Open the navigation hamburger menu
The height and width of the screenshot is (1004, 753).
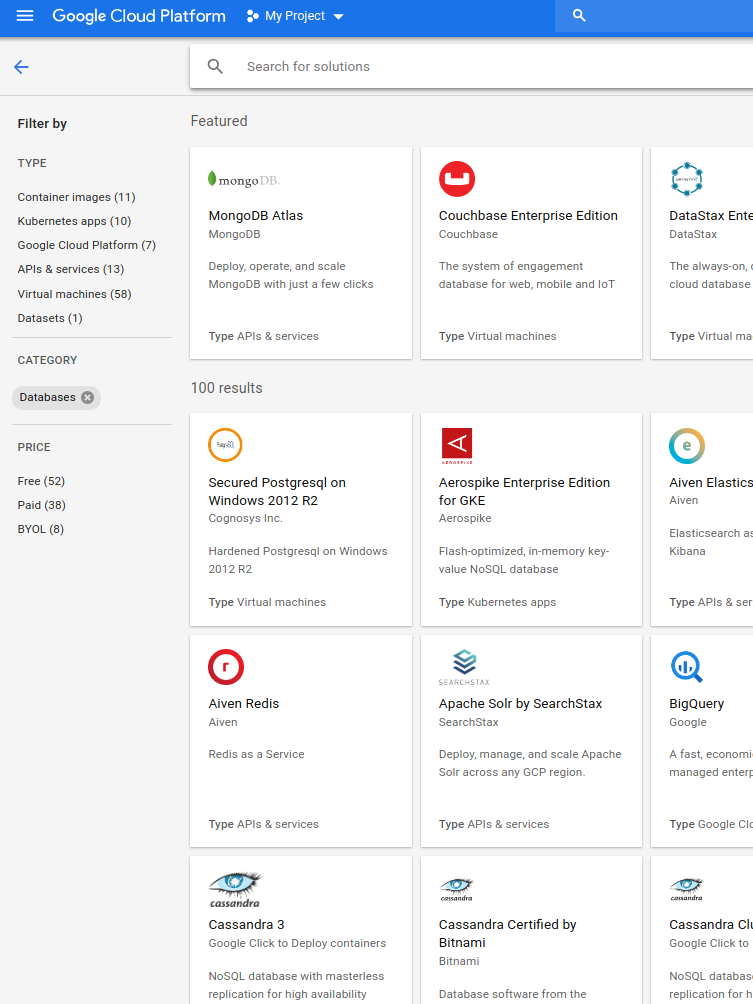click(24, 16)
